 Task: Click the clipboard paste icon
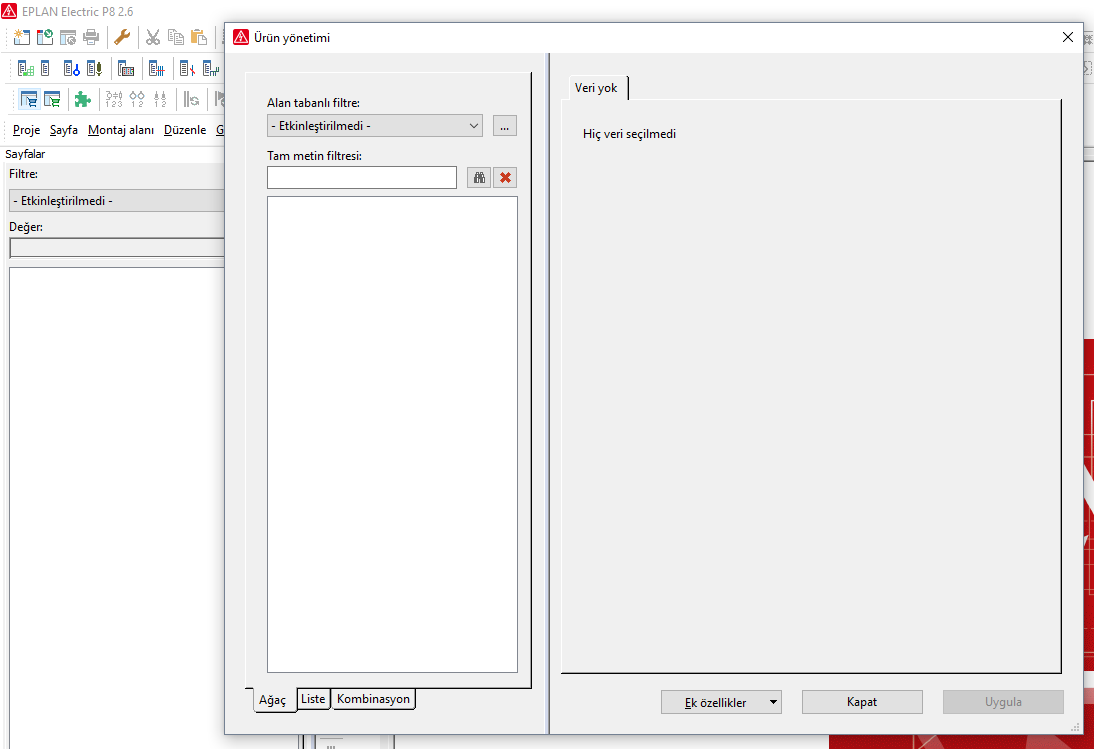(x=199, y=37)
